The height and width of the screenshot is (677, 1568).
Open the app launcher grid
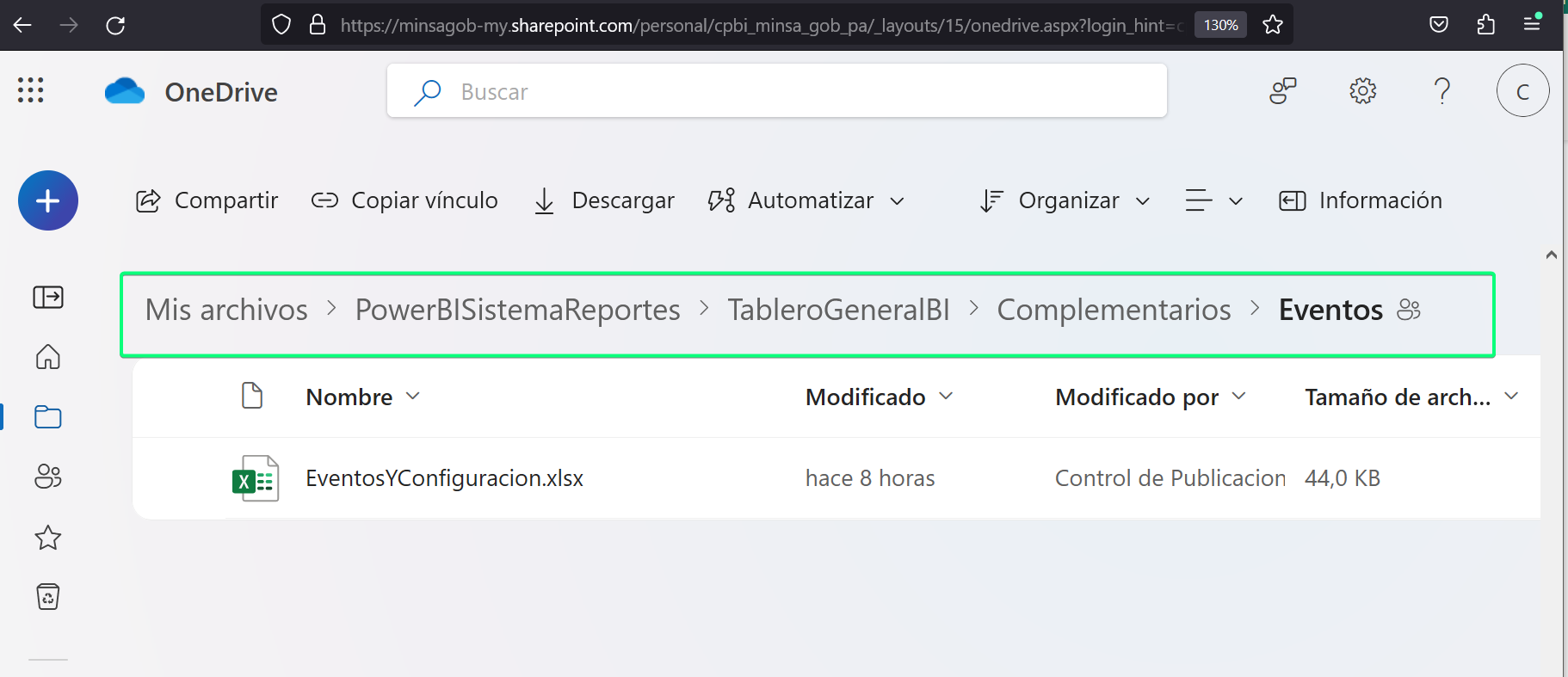[31, 90]
